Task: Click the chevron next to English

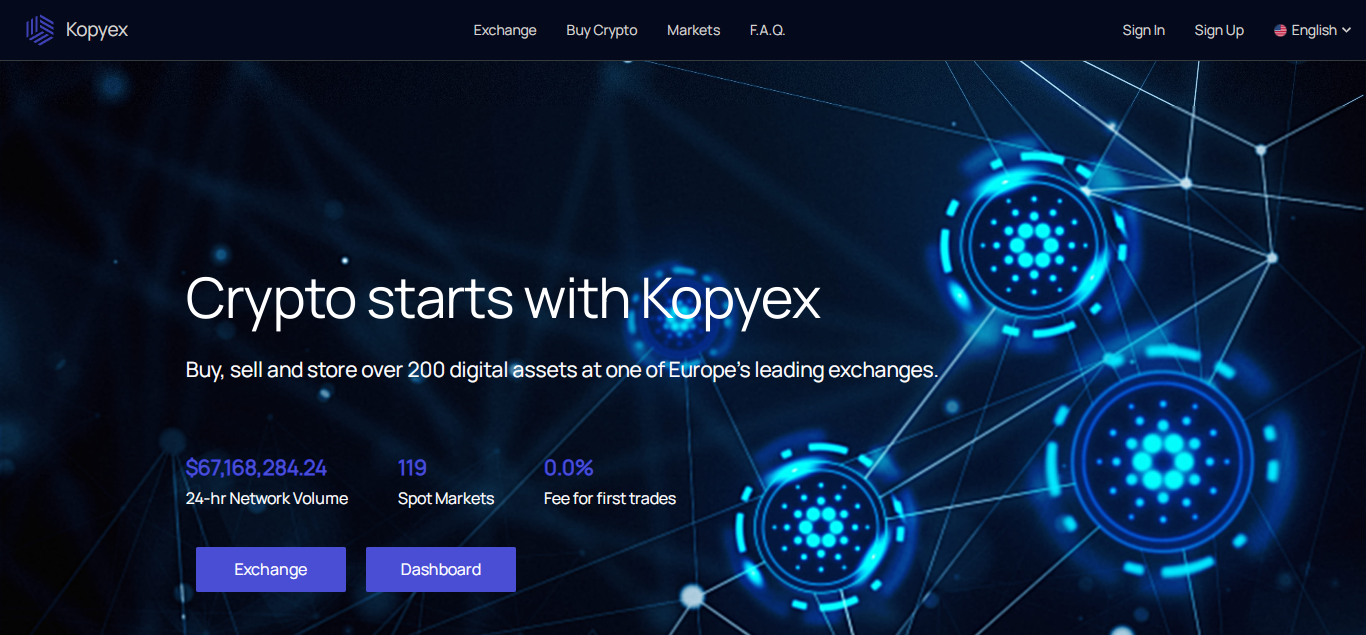Action: point(1346,31)
